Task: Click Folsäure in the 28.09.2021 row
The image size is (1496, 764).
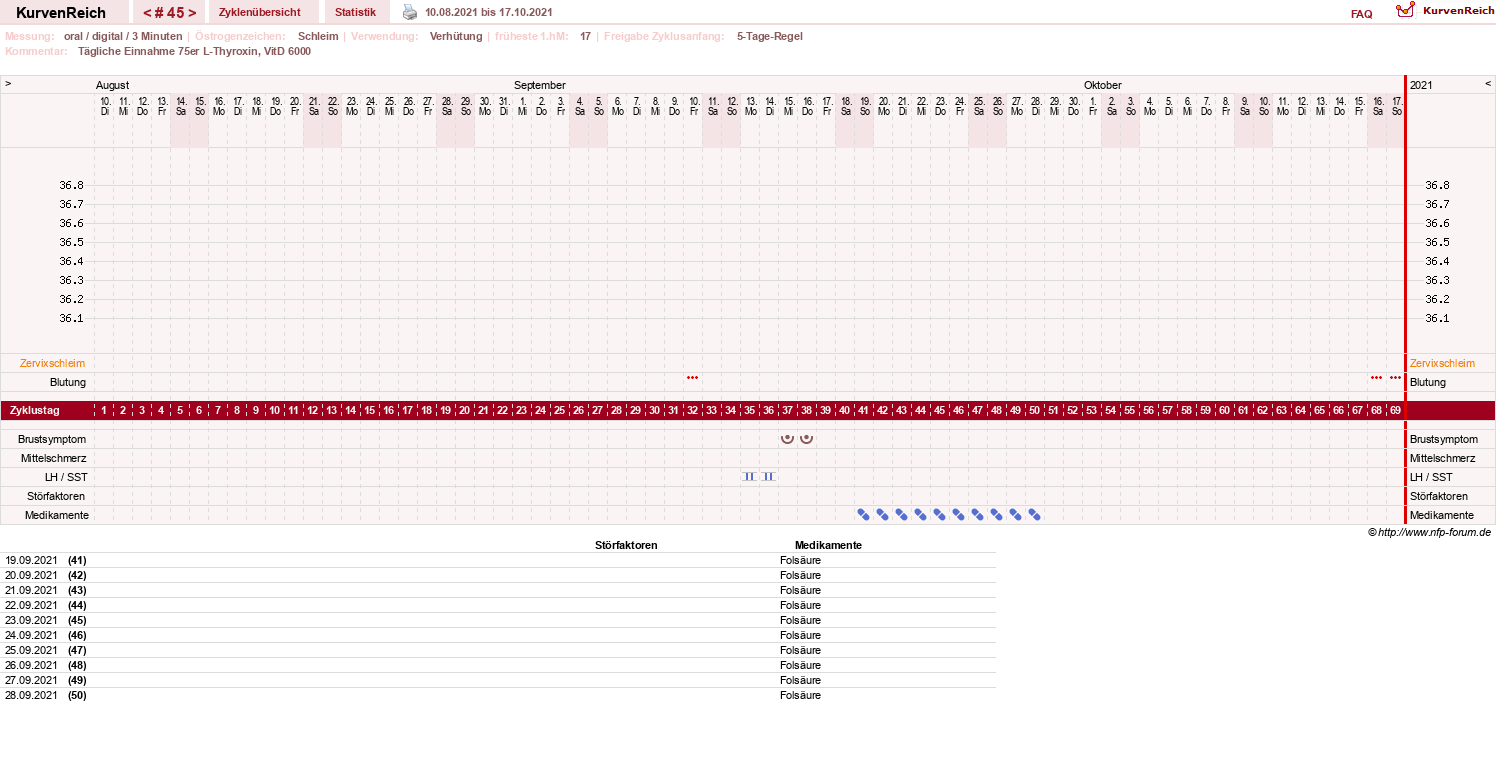Action: tap(800, 695)
